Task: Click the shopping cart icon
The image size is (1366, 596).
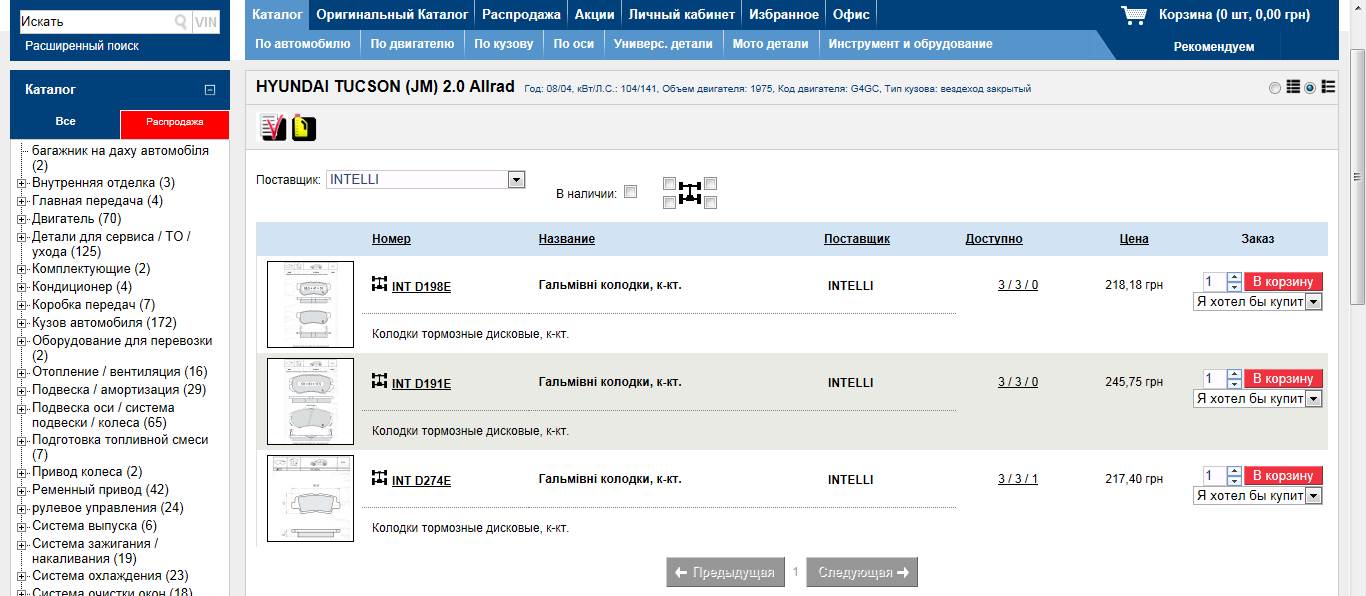Action: pyautogui.click(x=1134, y=15)
